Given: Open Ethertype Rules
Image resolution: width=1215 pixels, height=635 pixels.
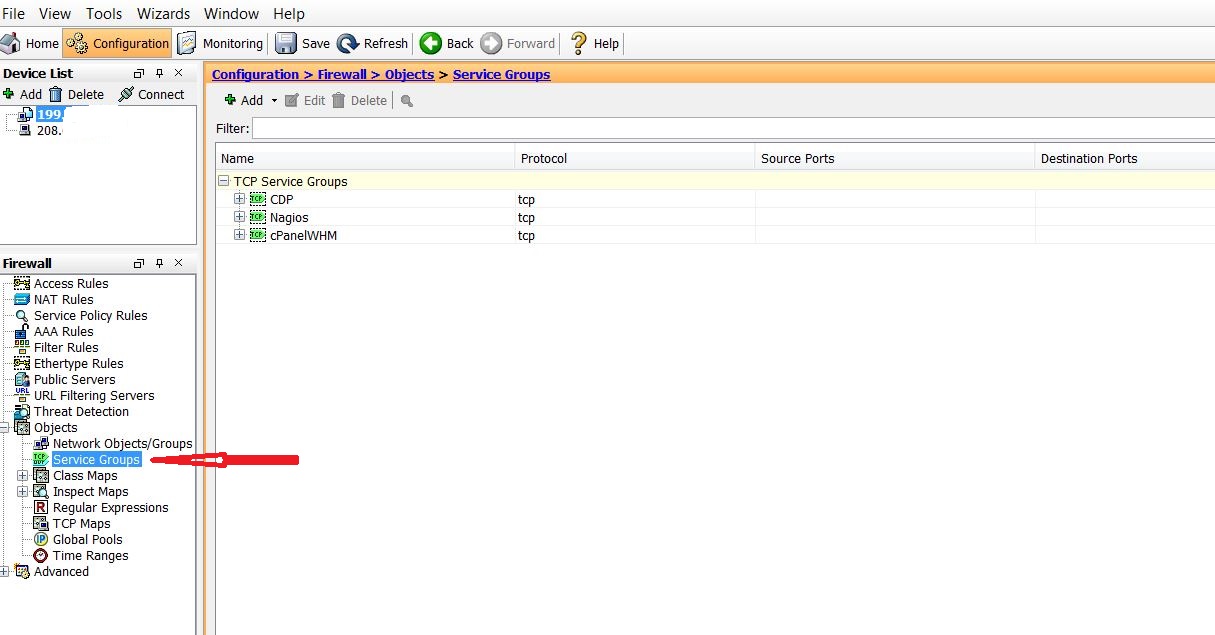Looking at the screenshot, I should pyautogui.click(x=79, y=363).
